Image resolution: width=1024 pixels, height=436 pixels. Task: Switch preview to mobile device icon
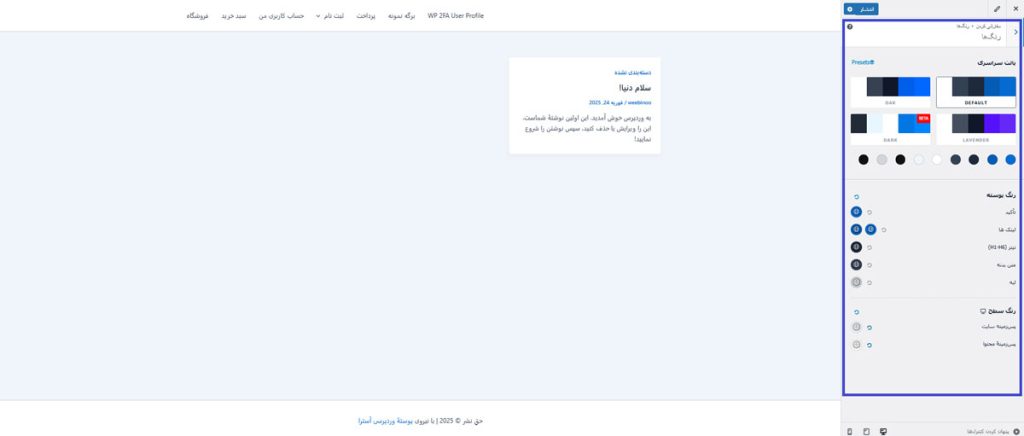pos(849,431)
